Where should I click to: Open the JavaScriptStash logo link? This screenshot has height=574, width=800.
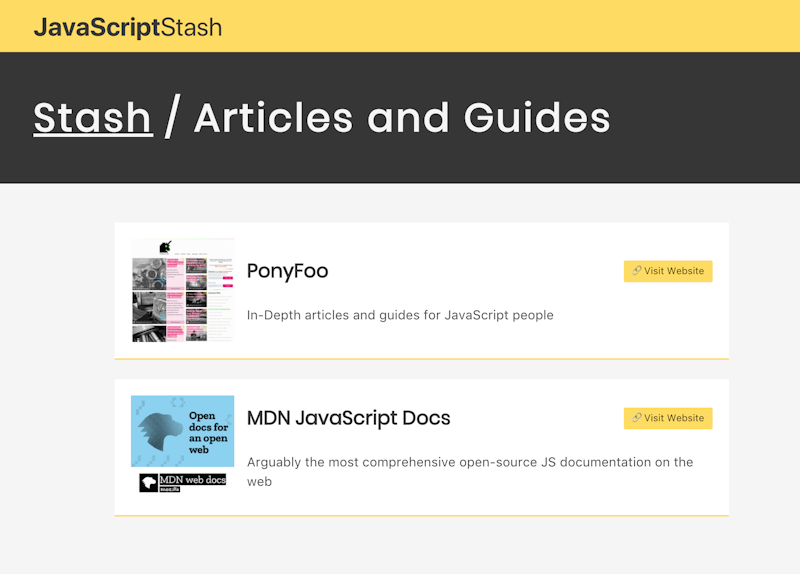(128, 27)
